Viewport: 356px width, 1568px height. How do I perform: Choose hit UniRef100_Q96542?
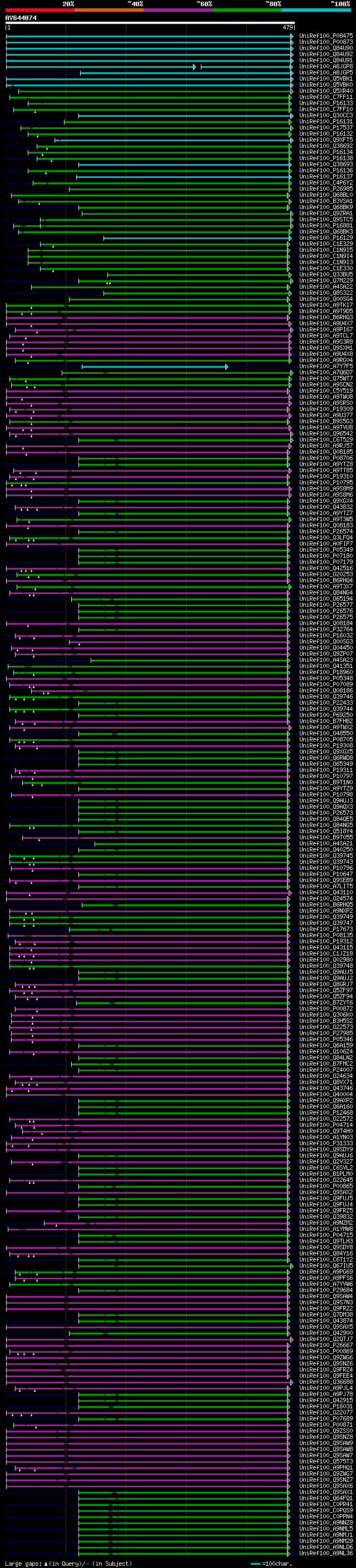[x=325, y=433]
